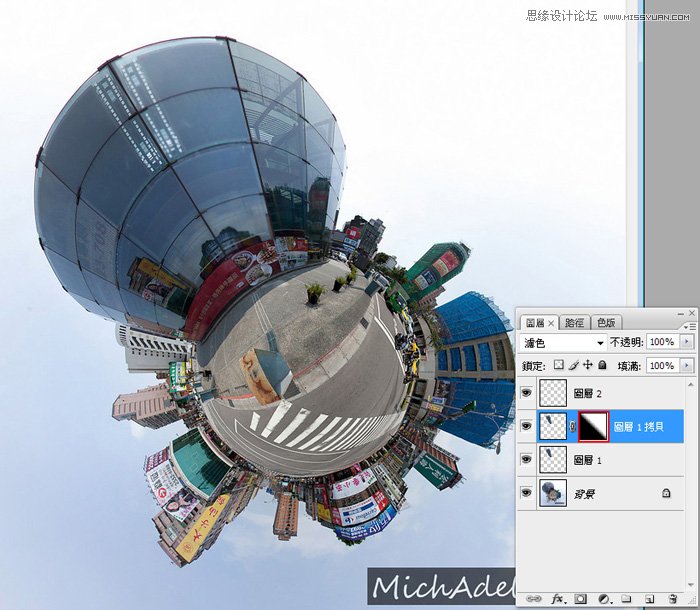
Task: Expand the 填滿 fill slider arrow
Action: pos(686,366)
